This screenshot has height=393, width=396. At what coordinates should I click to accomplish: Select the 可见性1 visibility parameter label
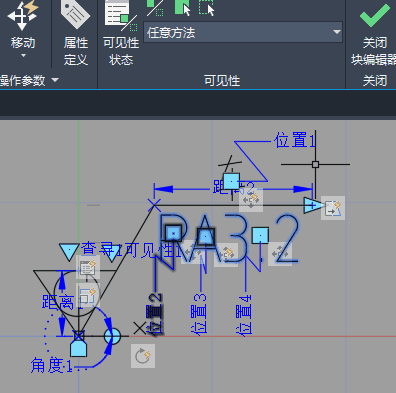(154, 250)
